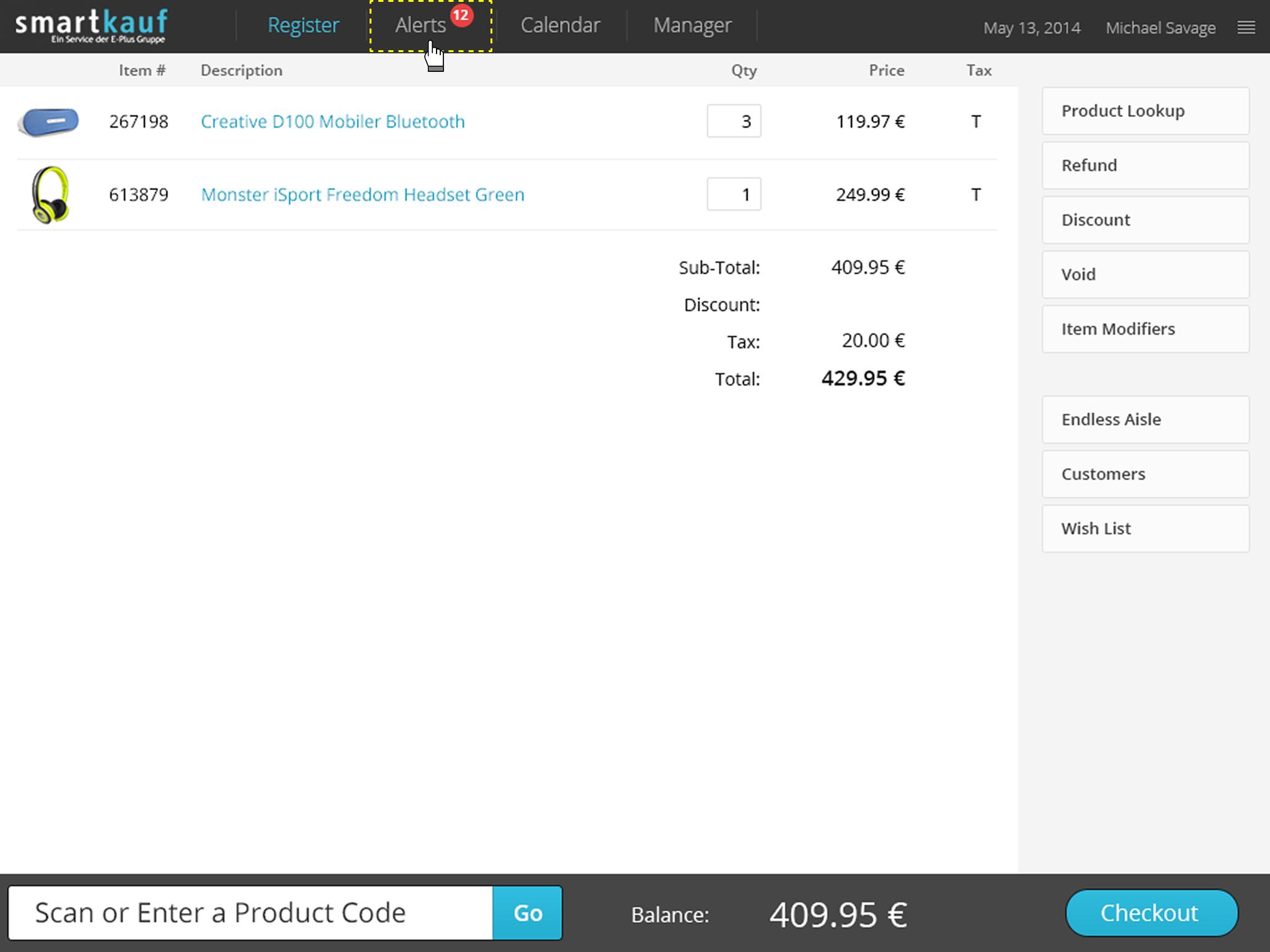Viewport: 1270px width, 952px height.
Task: Click the Bluetooth speaker product thumbnail
Action: 48,121
